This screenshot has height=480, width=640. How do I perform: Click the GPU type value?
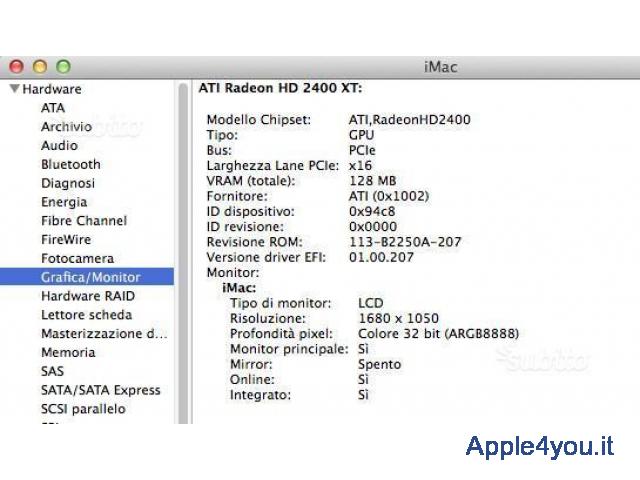point(361,135)
